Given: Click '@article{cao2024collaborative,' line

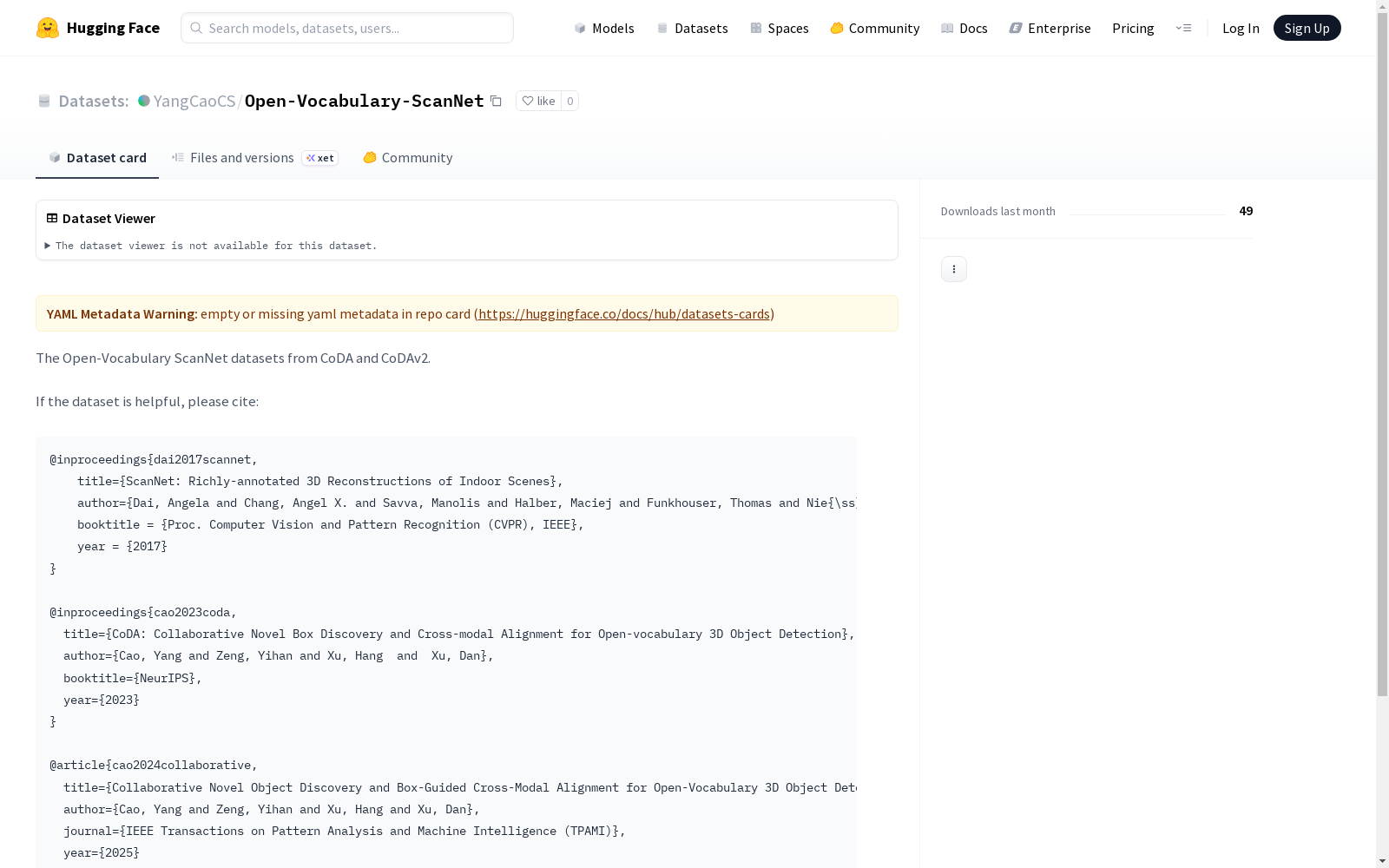Looking at the screenshot, I should tap(154, 765).
